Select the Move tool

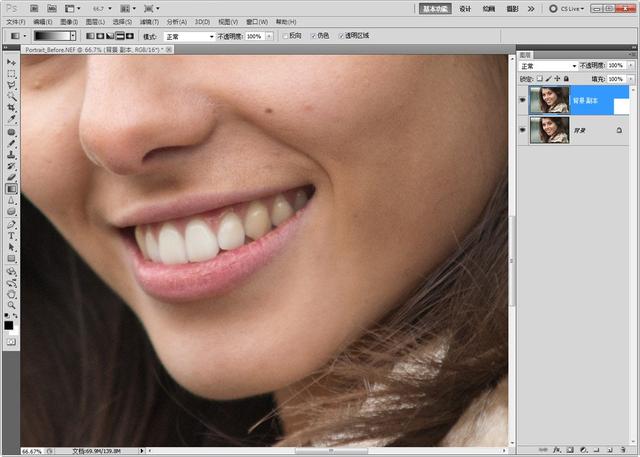tap(11, 62)
